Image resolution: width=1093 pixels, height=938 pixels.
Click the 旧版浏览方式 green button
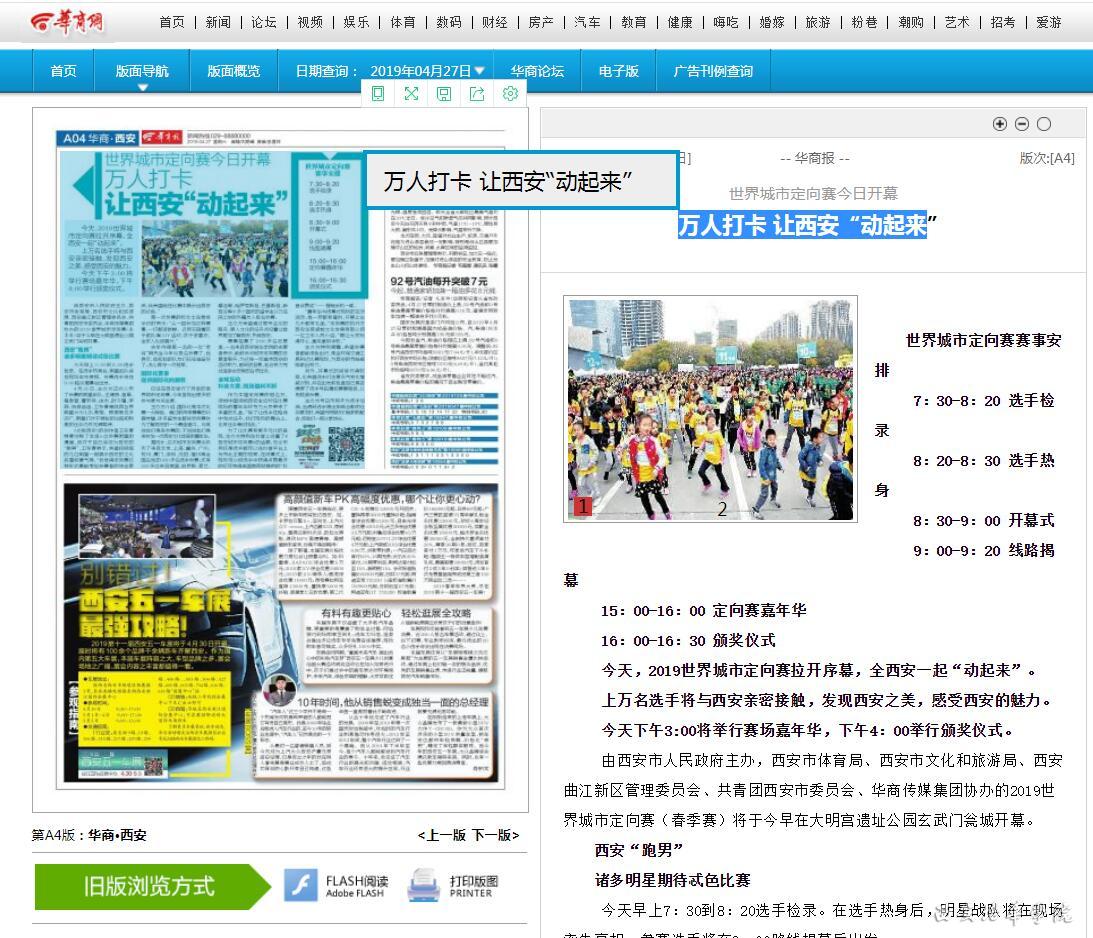tap(150, 886)
